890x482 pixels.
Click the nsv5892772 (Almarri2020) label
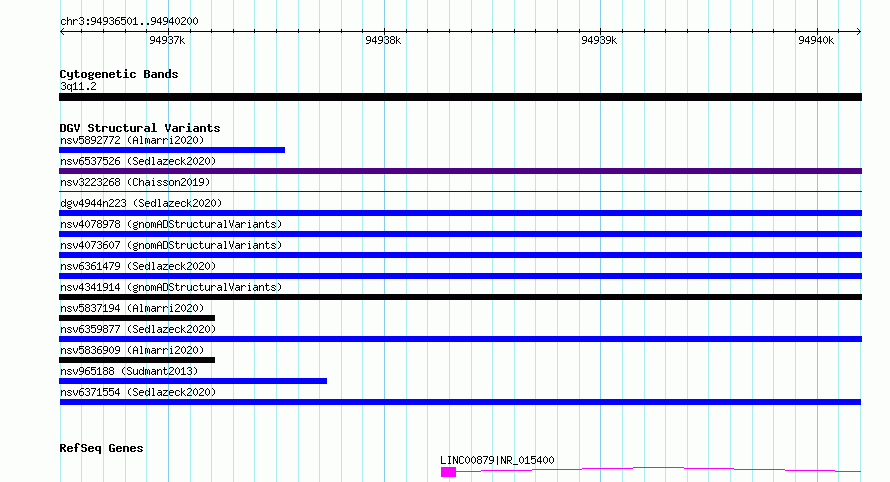click(x=132, y=140)
